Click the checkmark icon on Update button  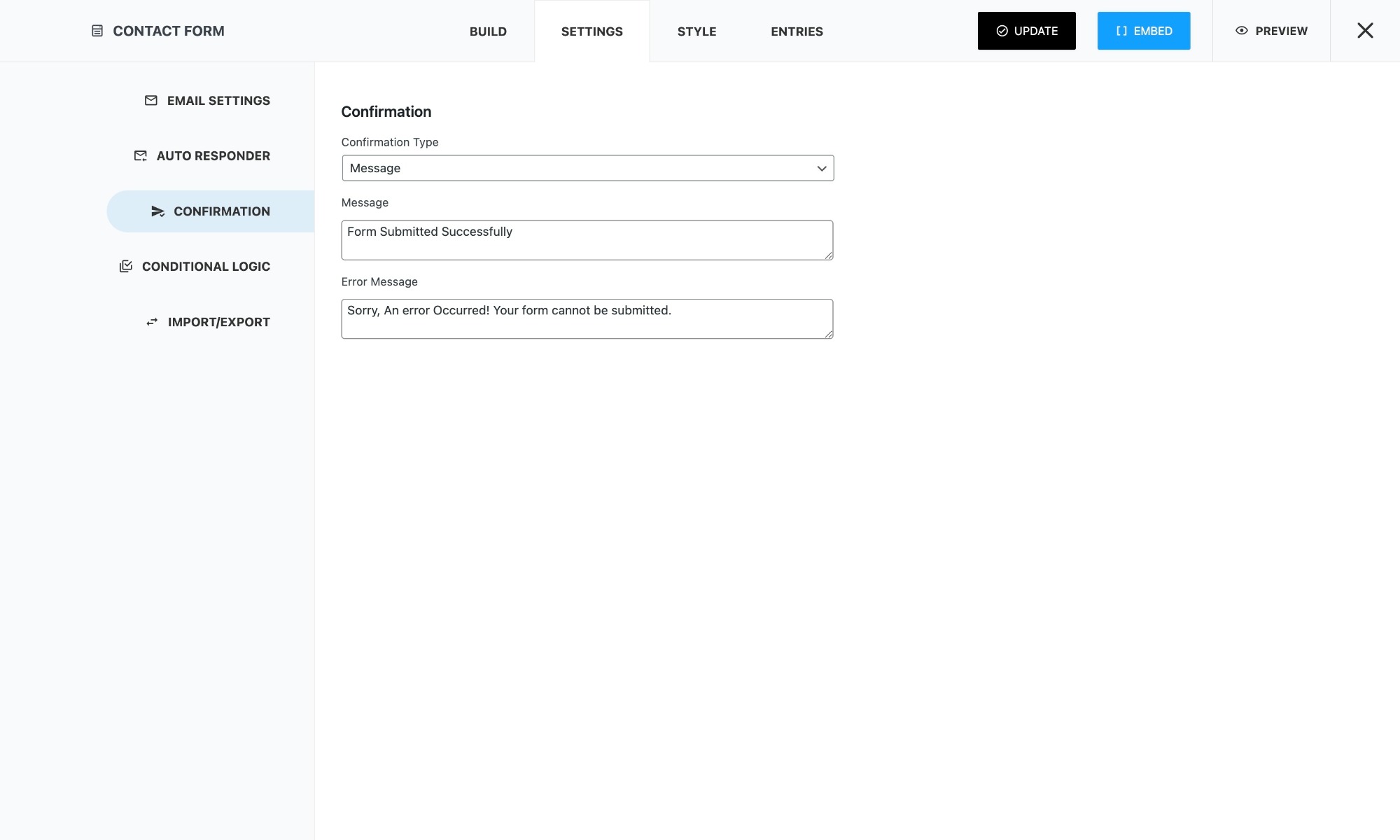tap(1002, 31)
